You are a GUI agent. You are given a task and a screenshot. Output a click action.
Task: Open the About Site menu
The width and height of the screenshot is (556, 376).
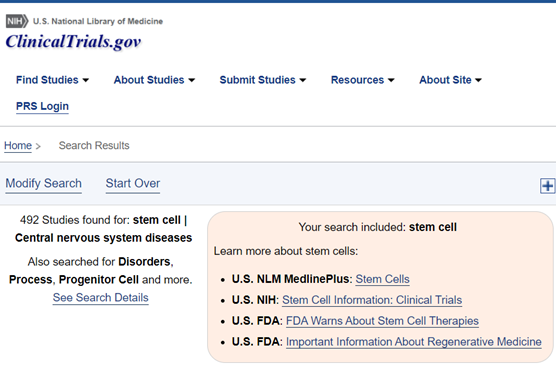pyautogui.click(x=450, y=80)
